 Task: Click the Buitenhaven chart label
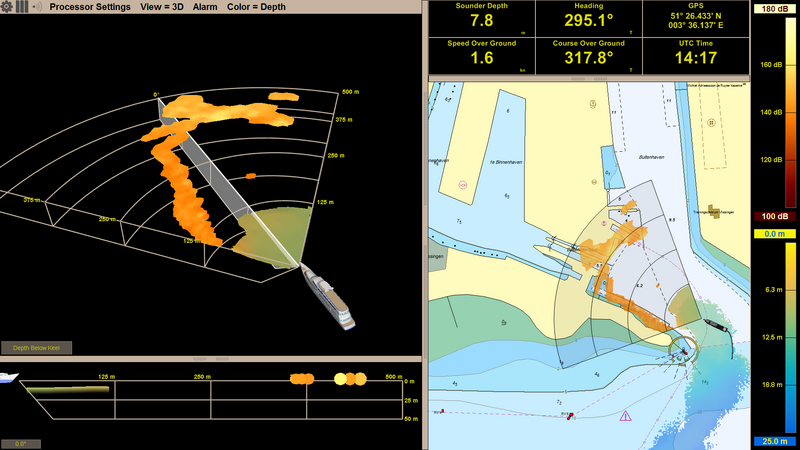[x=652, y=157]
